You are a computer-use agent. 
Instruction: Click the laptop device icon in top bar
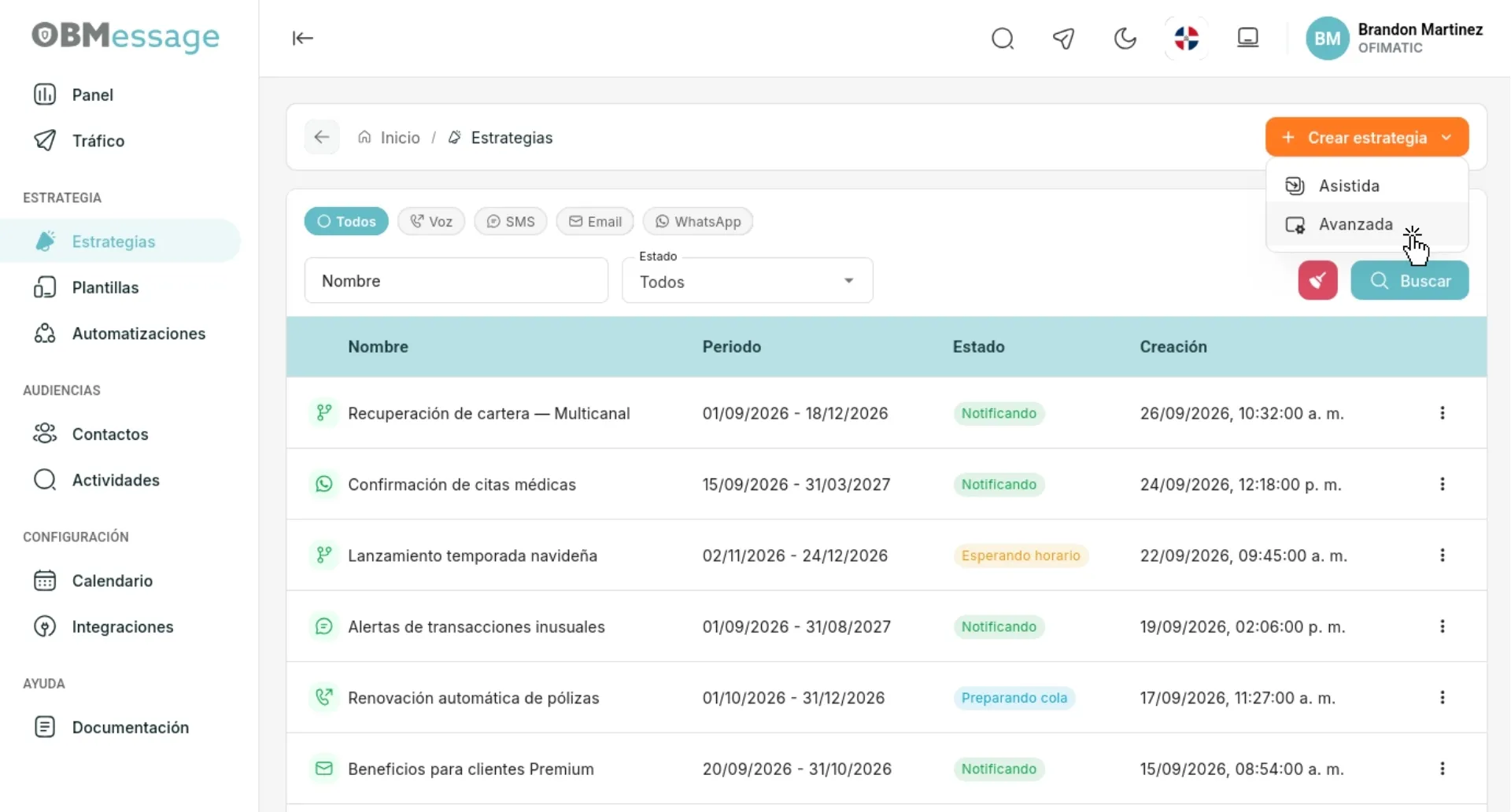pyautogui.click(x=1248, y=38)
